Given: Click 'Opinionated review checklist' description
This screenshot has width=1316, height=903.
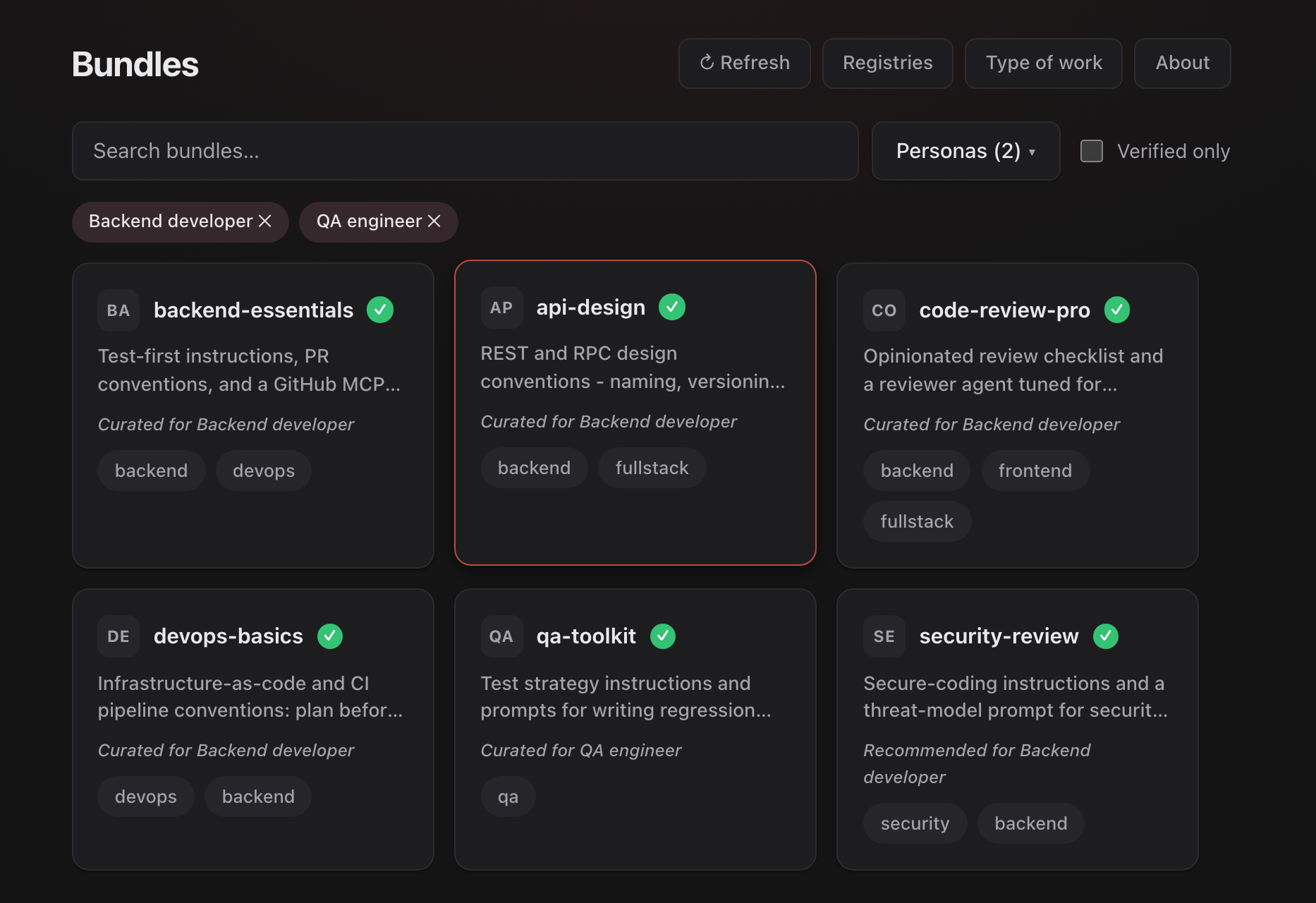Looking at the screenshot, I should point(1013,370).
